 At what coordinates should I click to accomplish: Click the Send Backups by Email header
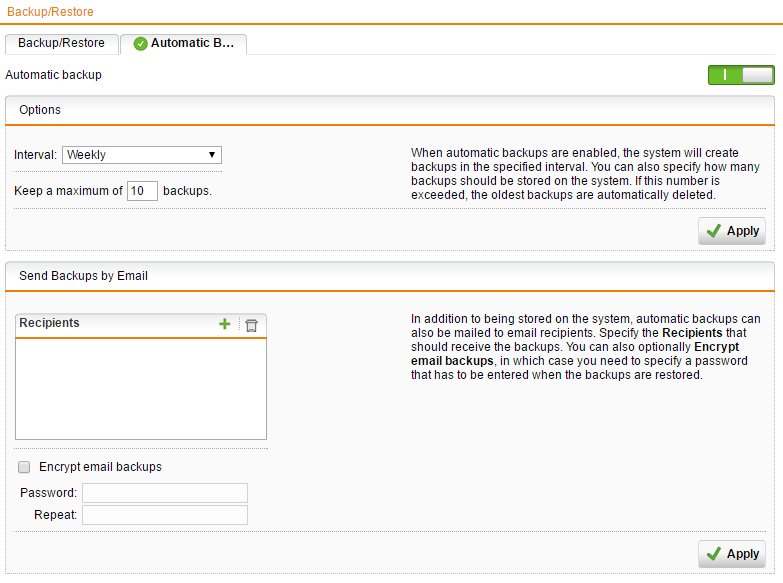(x=83, y=276)
